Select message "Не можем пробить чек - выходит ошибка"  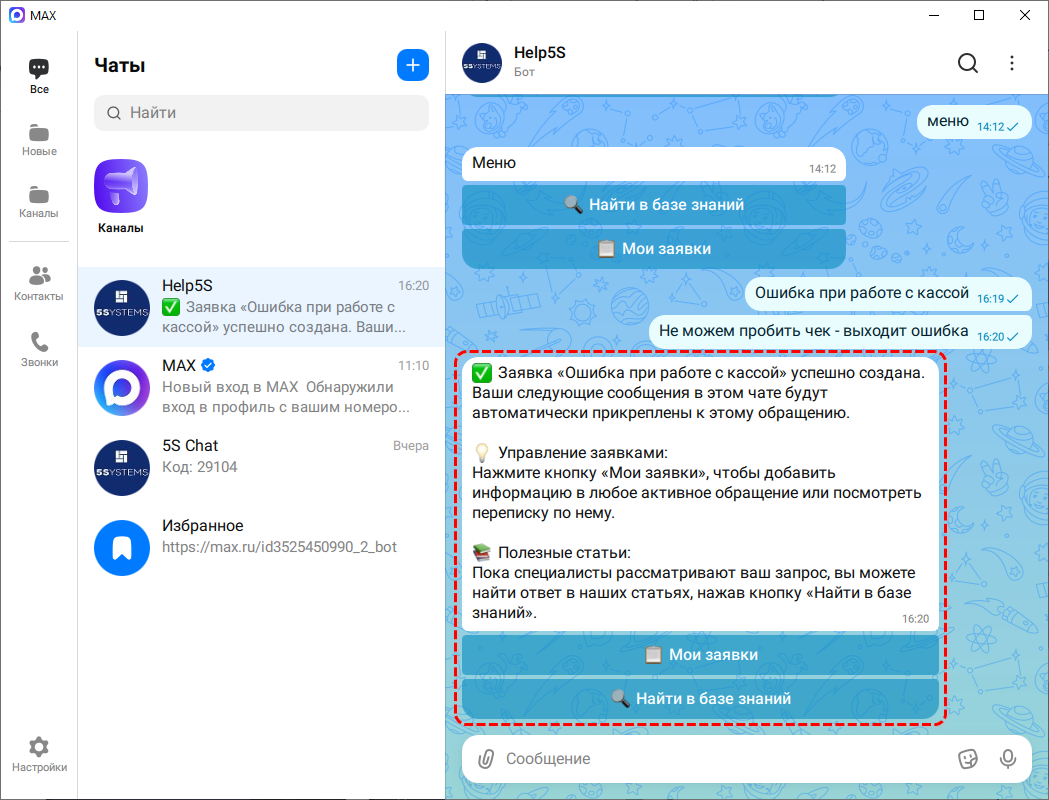coord(840,332)
